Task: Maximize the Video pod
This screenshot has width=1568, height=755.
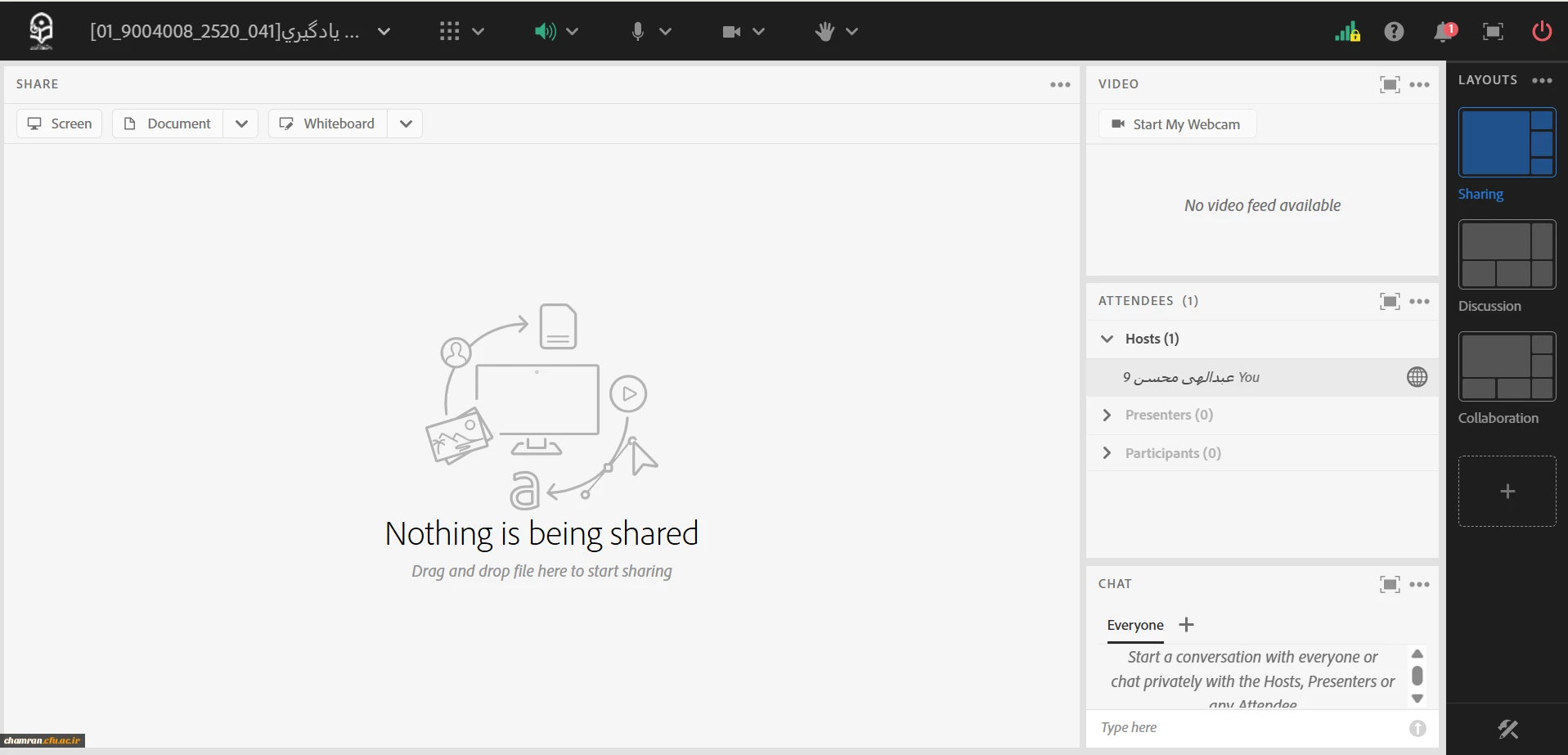Action: click(1389, 84)
